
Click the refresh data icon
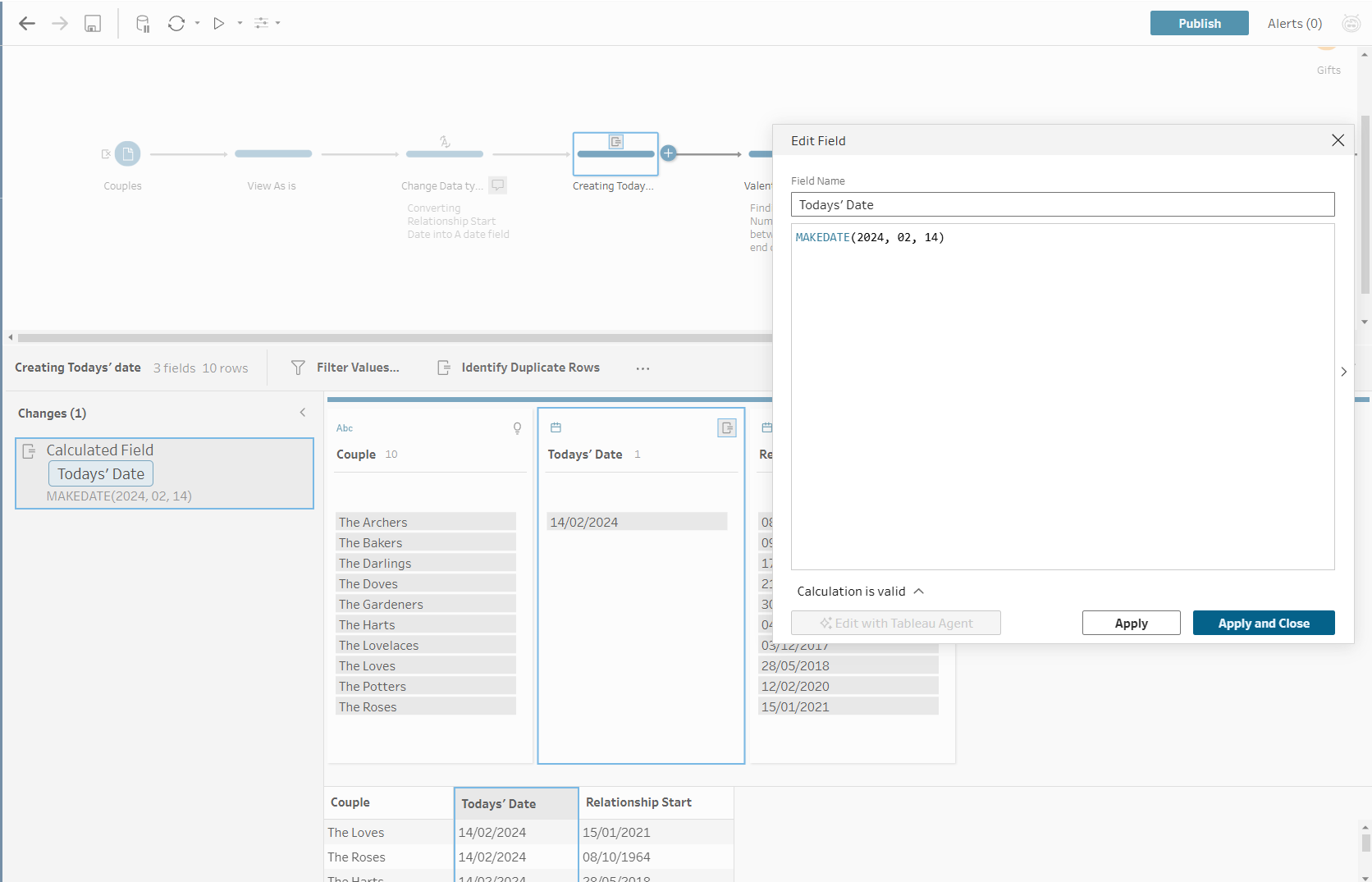176,24
